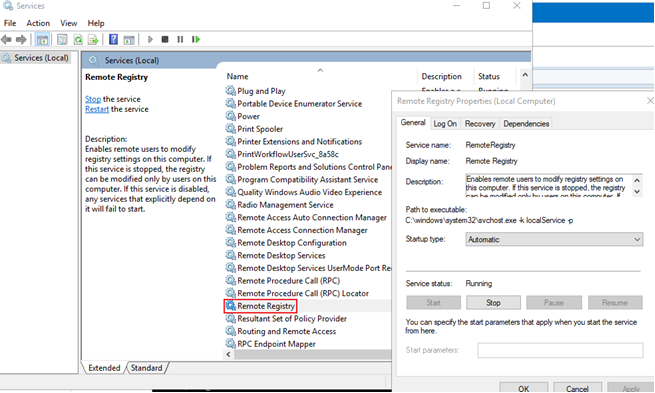Select the Remote Desktop Services gear icon

click(231, 255)
